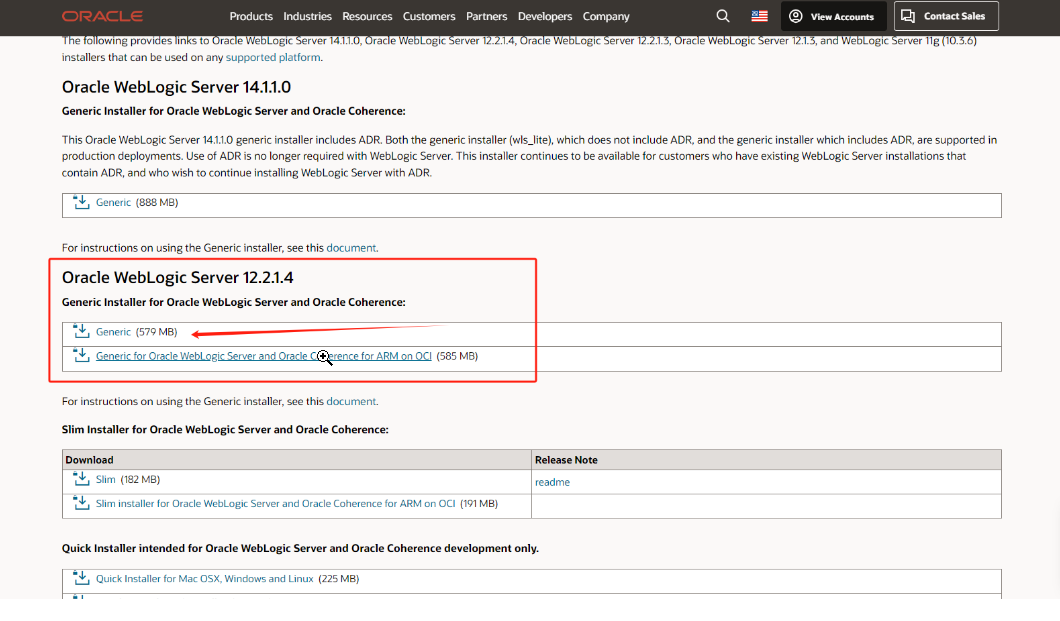Click the (225 MB) size text

pos(339,578)
